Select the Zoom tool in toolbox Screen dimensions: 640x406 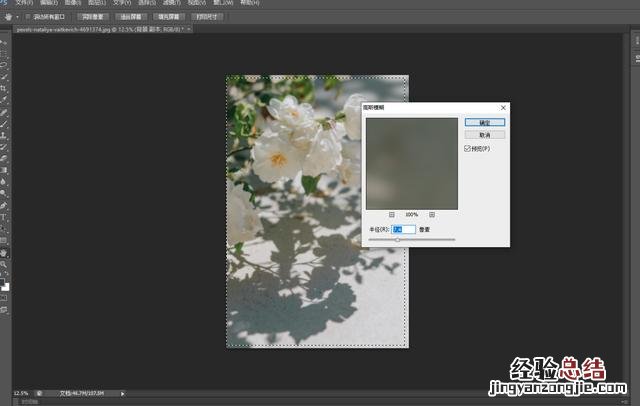[4, 264]
